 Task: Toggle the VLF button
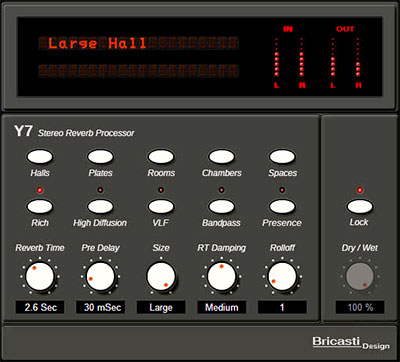(161, 206)
